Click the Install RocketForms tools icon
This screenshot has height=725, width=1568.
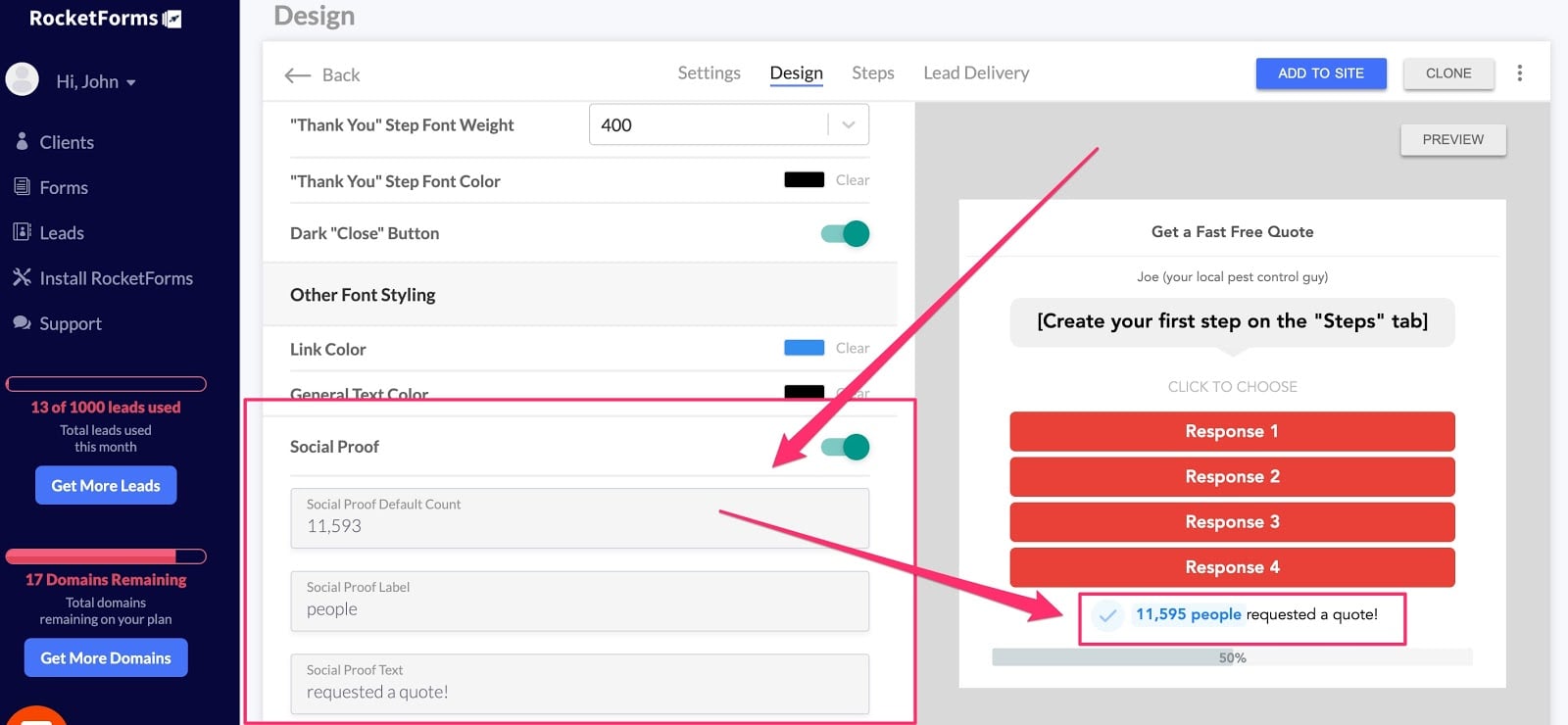[22, 277]
